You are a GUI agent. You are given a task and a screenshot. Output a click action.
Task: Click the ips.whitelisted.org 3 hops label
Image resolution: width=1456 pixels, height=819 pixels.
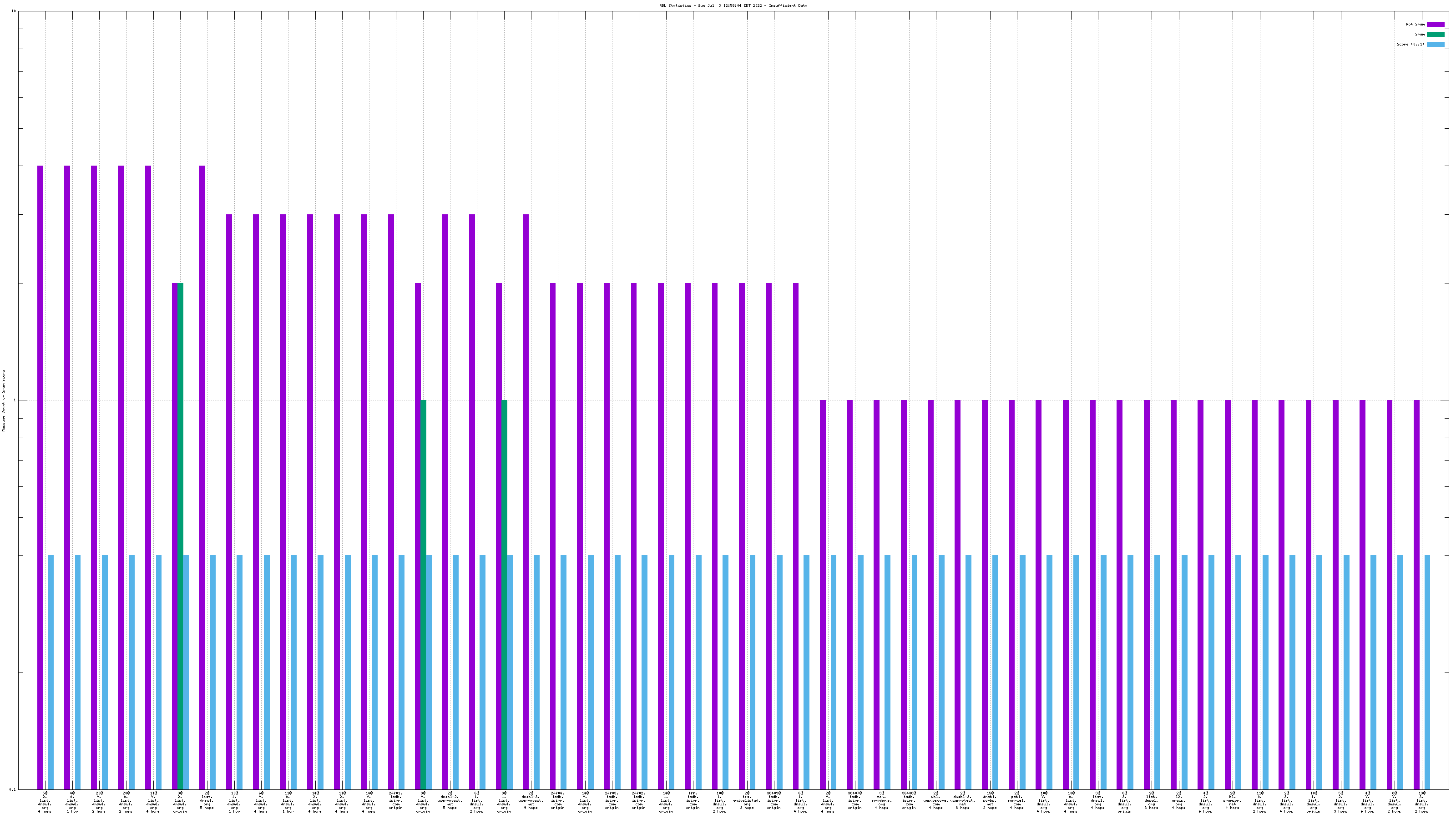click(x=747, y=800)
